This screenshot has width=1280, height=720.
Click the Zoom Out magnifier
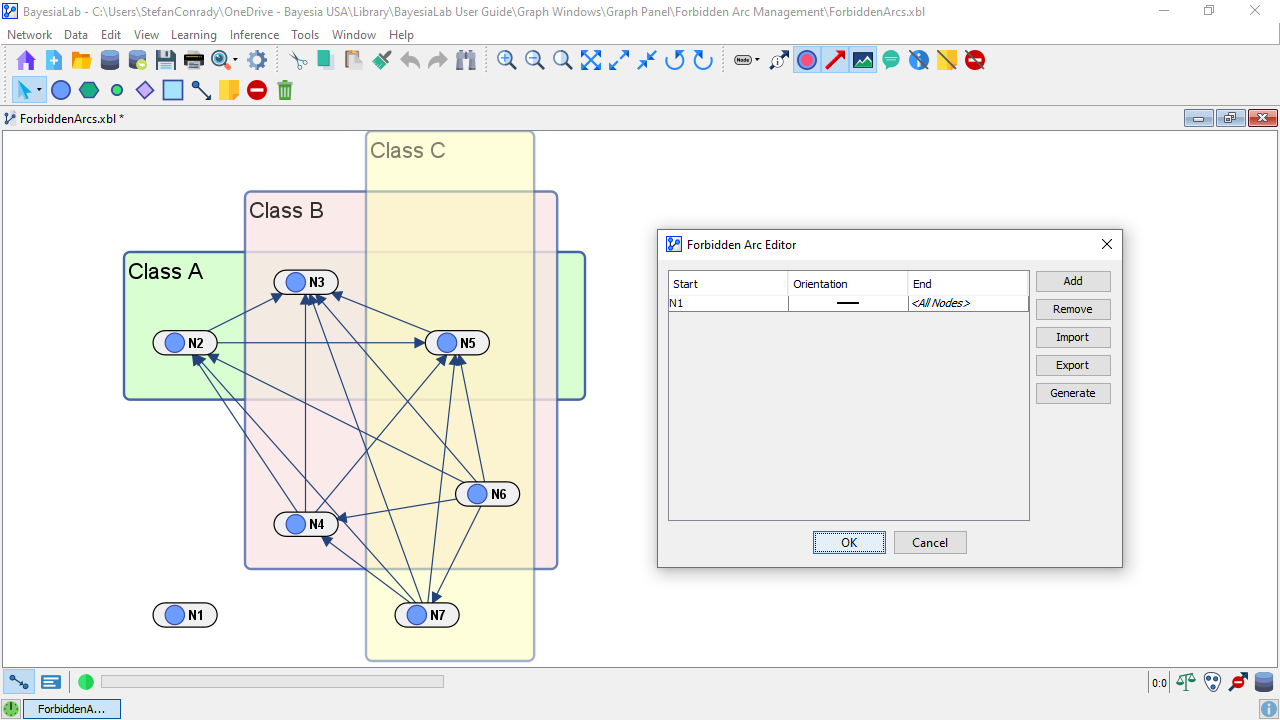[535, 60]
